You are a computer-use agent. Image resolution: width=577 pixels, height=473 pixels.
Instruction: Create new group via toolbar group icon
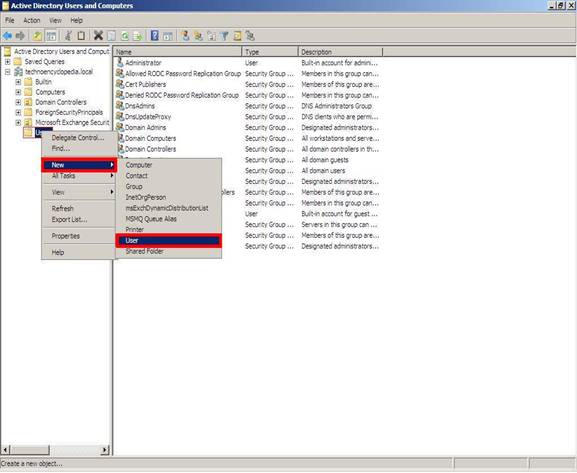[198, 36]
